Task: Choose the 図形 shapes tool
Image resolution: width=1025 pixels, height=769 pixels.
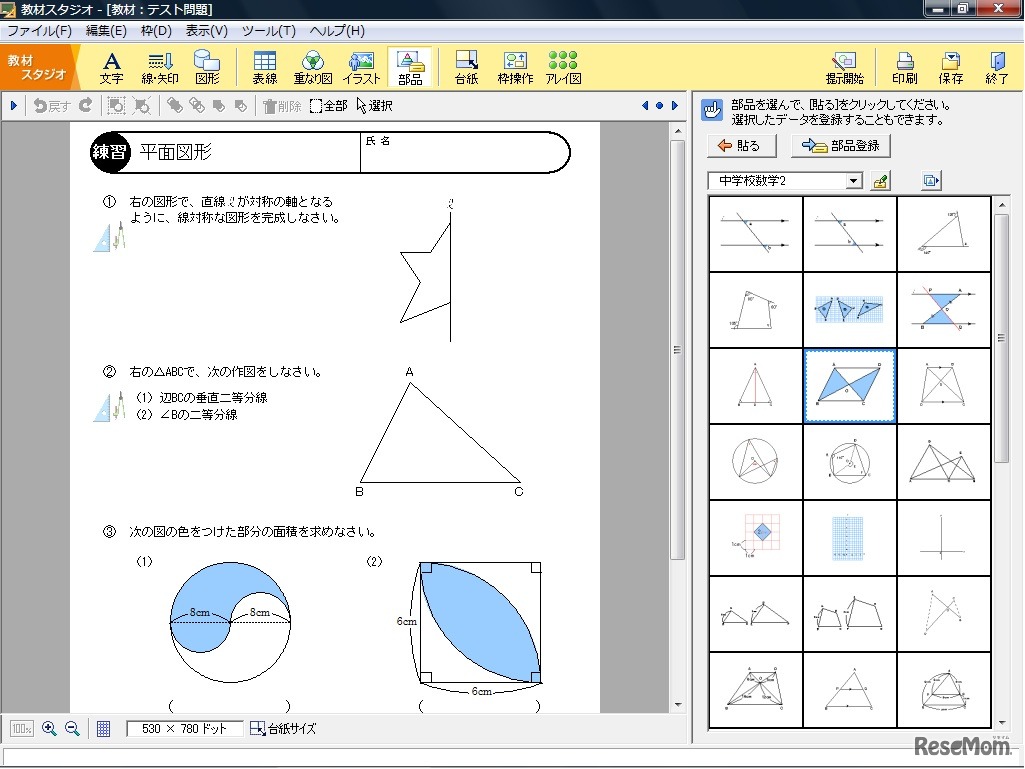Action: pyautogui.click(x=207, y=68)
